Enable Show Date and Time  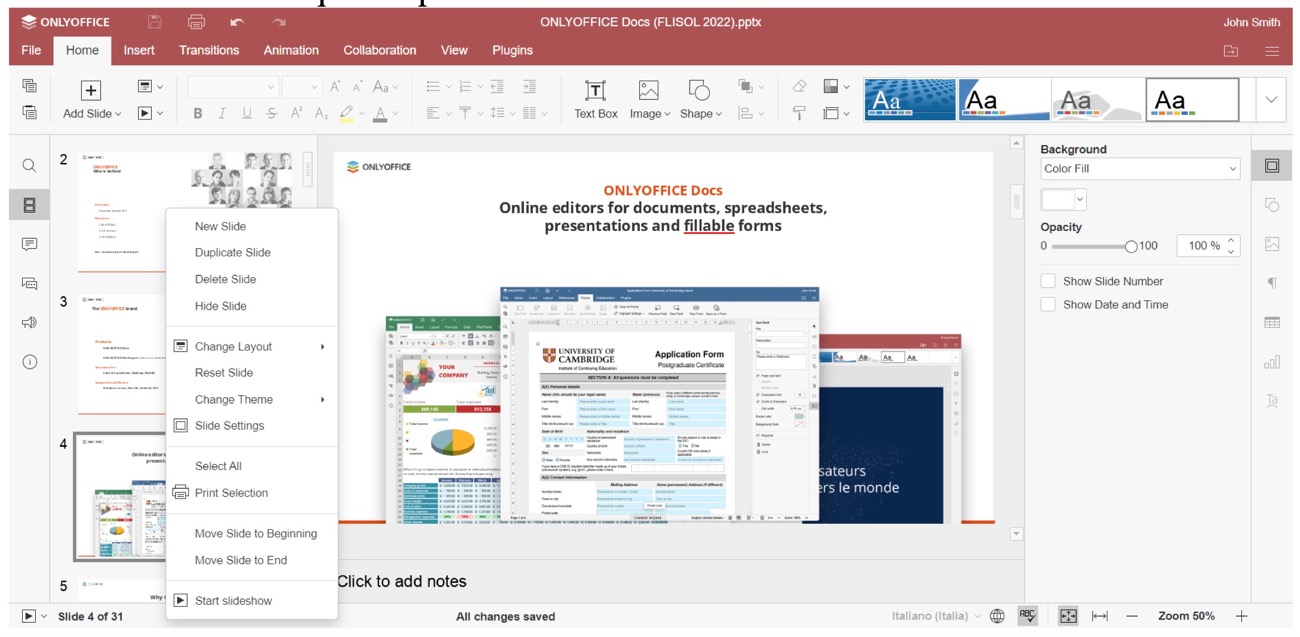tap(1048, 304)
